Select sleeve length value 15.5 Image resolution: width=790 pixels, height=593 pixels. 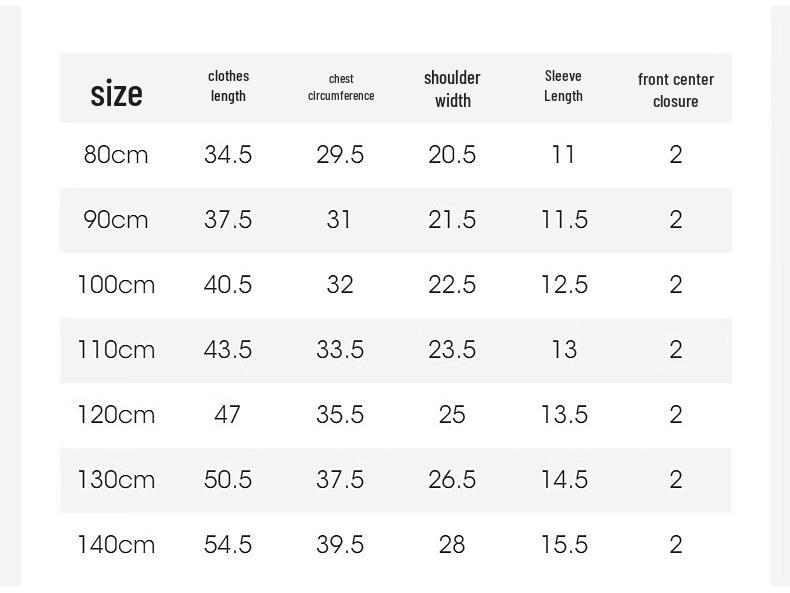[564, 544]
